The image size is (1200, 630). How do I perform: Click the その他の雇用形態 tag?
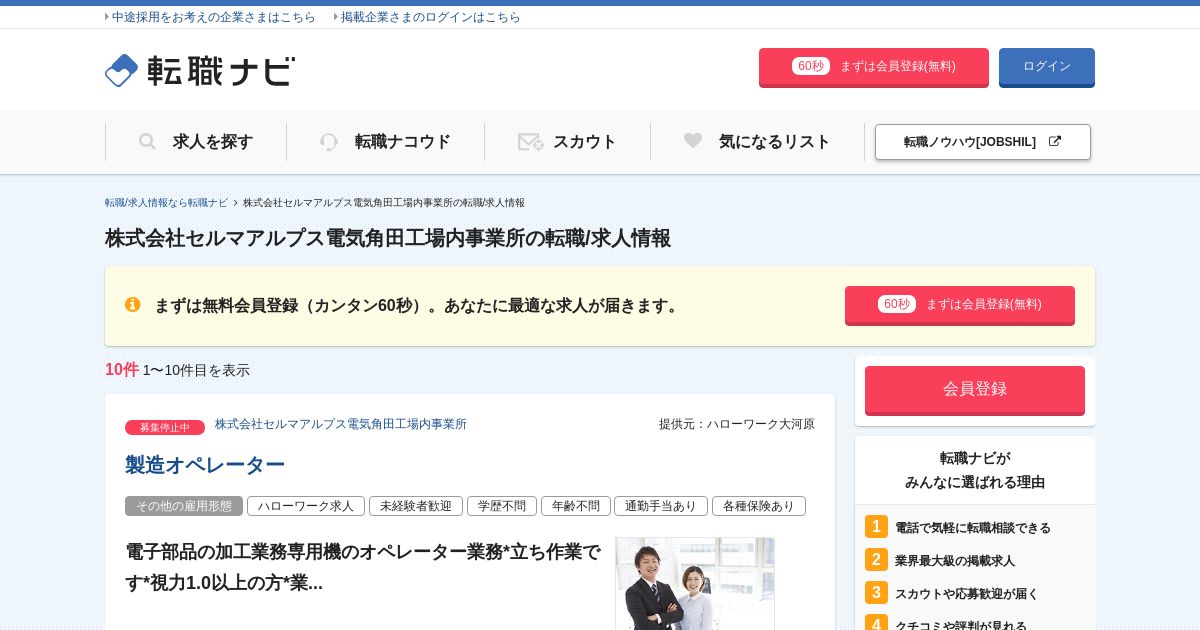(184, 506)
